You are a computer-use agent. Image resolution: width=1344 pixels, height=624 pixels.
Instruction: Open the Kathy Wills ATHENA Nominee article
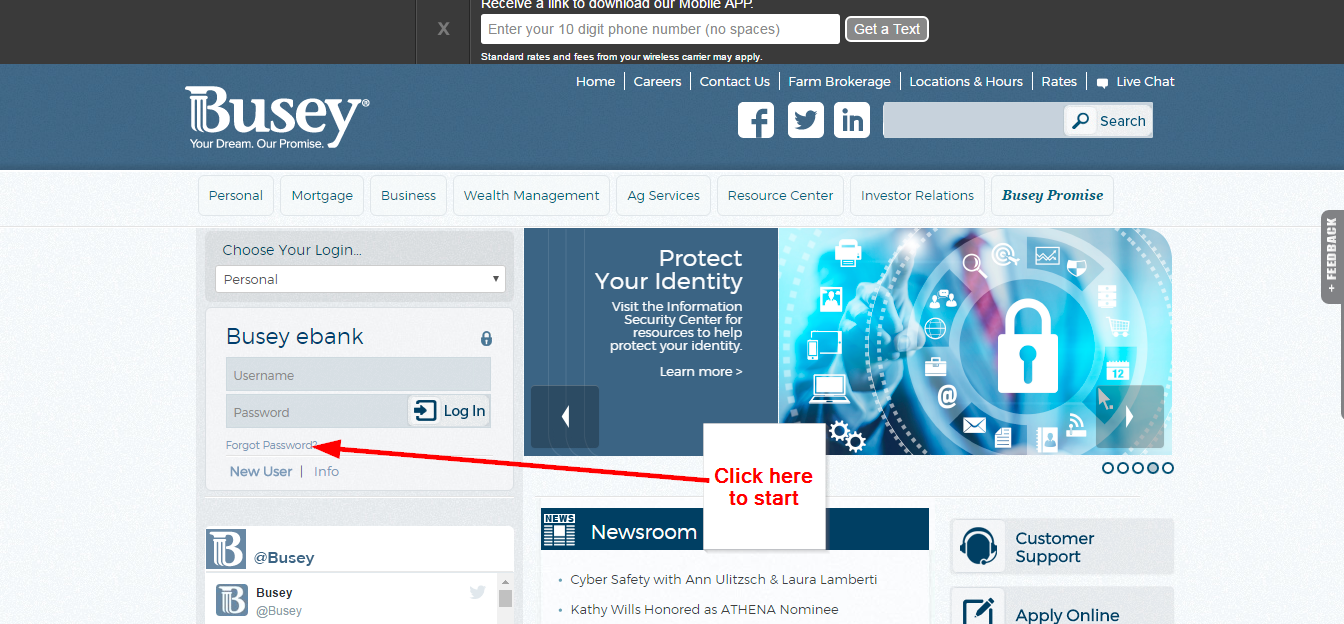[704, 610]
